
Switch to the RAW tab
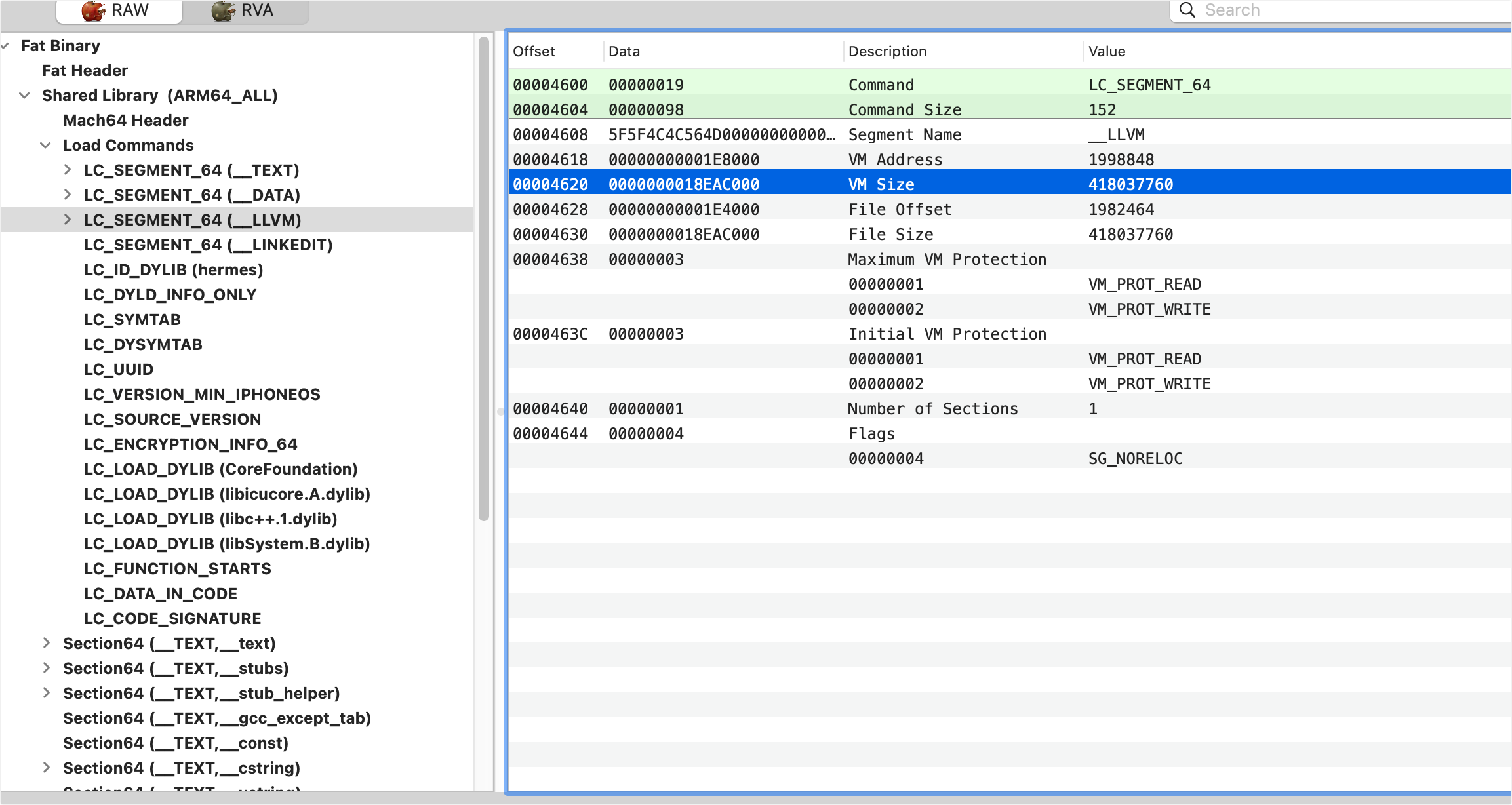tap(129, 10)
